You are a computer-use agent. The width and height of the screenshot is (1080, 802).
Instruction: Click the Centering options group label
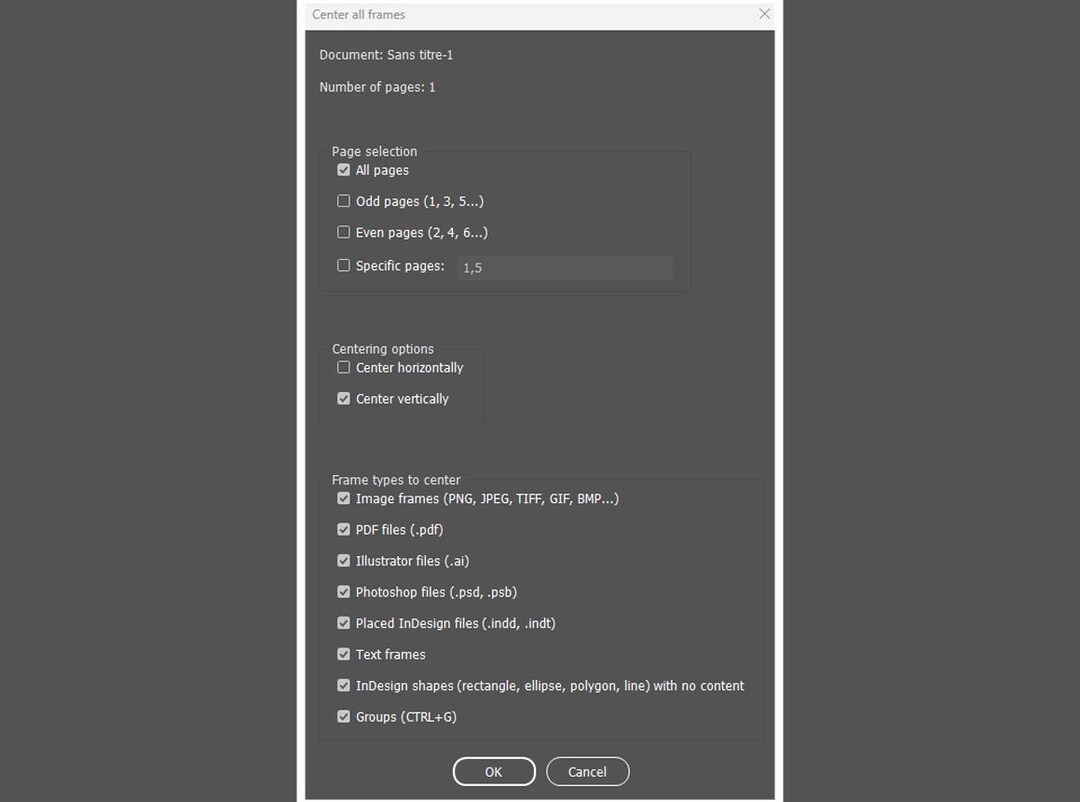[383, 349]
